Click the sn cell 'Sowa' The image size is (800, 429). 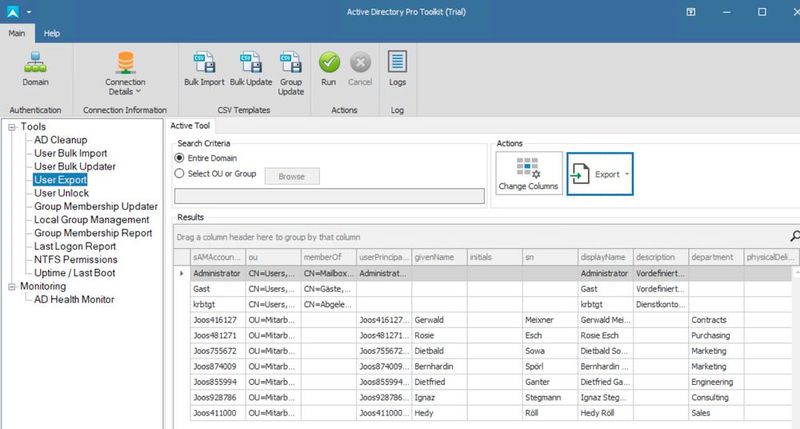pyautogui.click(x=550, y=351)
